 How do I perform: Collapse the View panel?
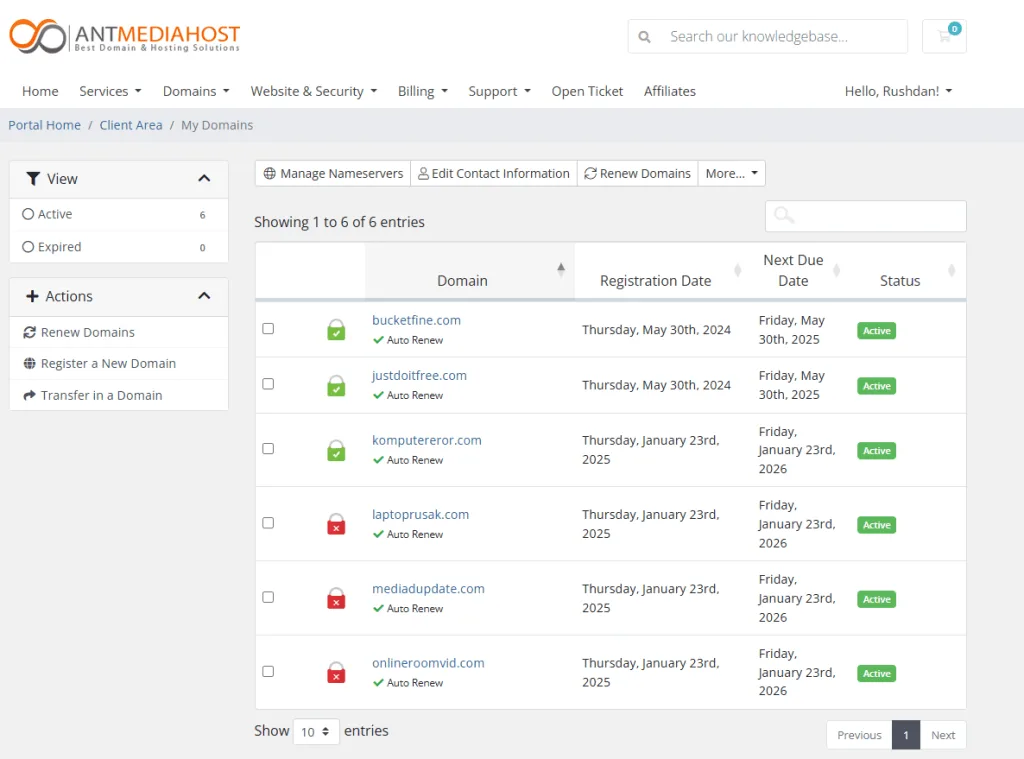pyautogui.click(x=204, y=179)
